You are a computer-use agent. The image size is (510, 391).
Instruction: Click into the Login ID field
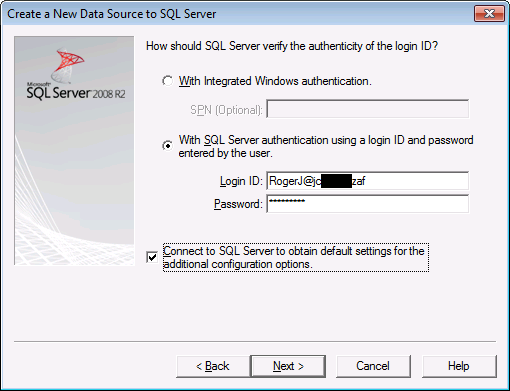[x=368, y=181]
